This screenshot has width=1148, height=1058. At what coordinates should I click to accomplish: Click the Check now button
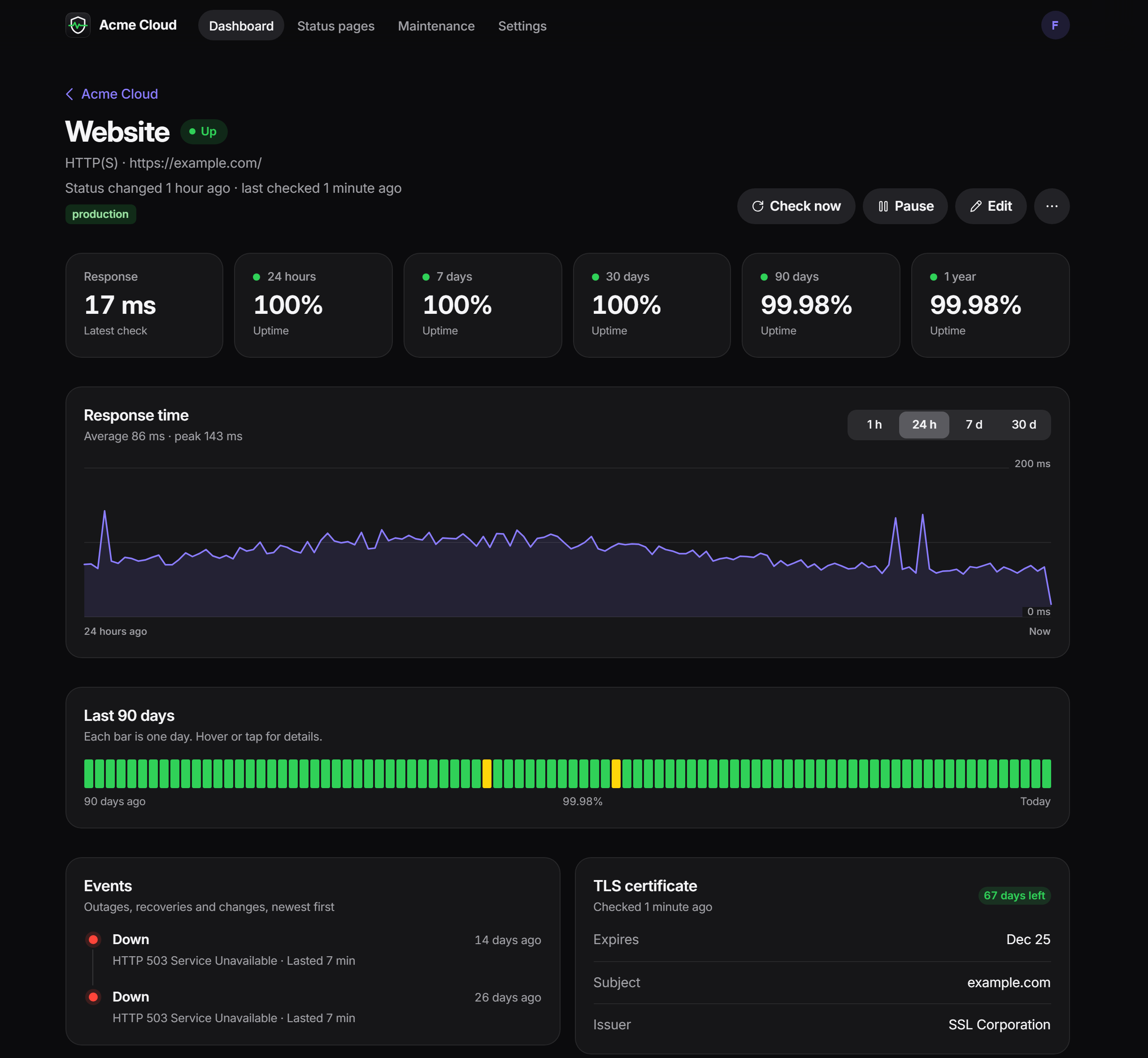[796, 206]
